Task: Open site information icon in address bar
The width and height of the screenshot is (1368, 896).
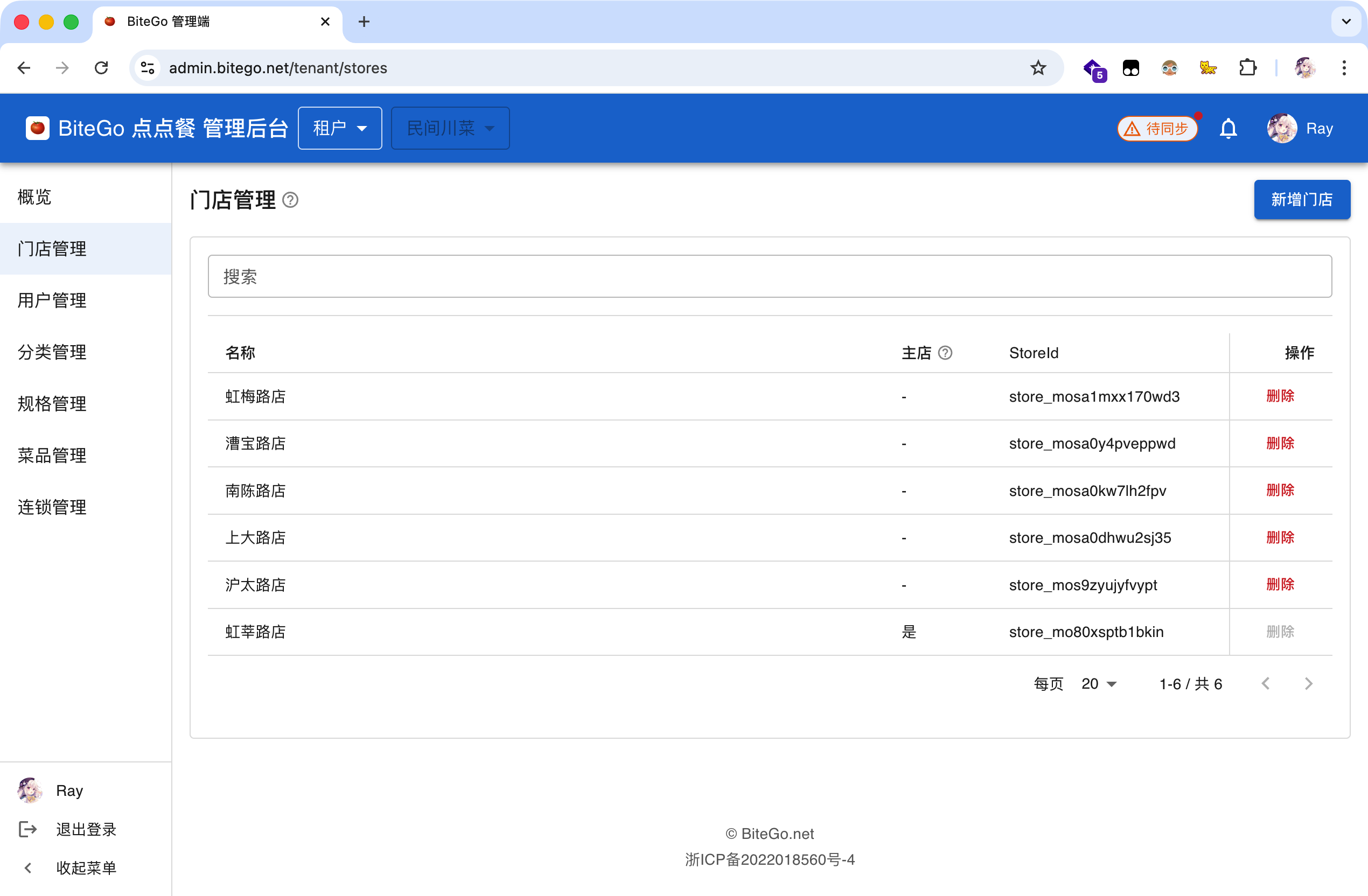Action: coord(148,68)
